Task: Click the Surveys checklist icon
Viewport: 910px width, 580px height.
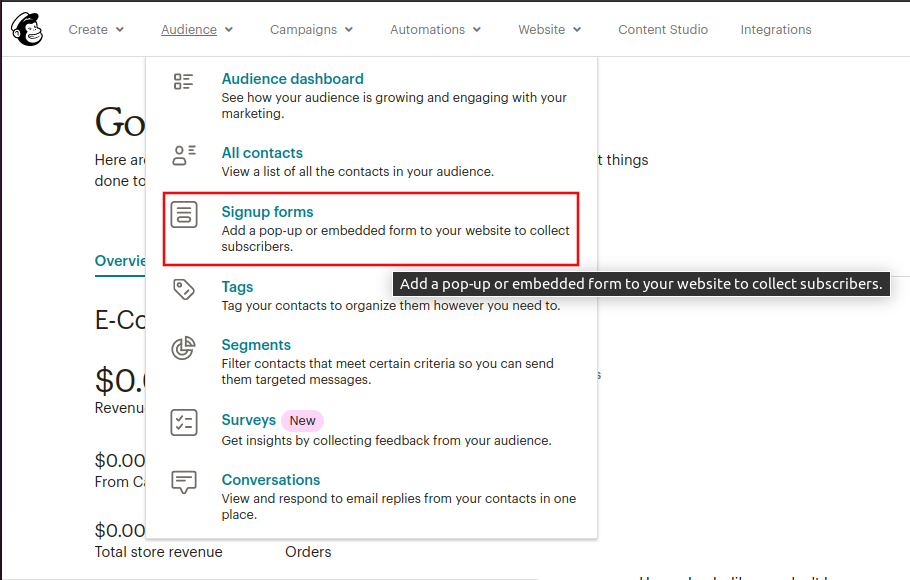Action: coord(184,422)
